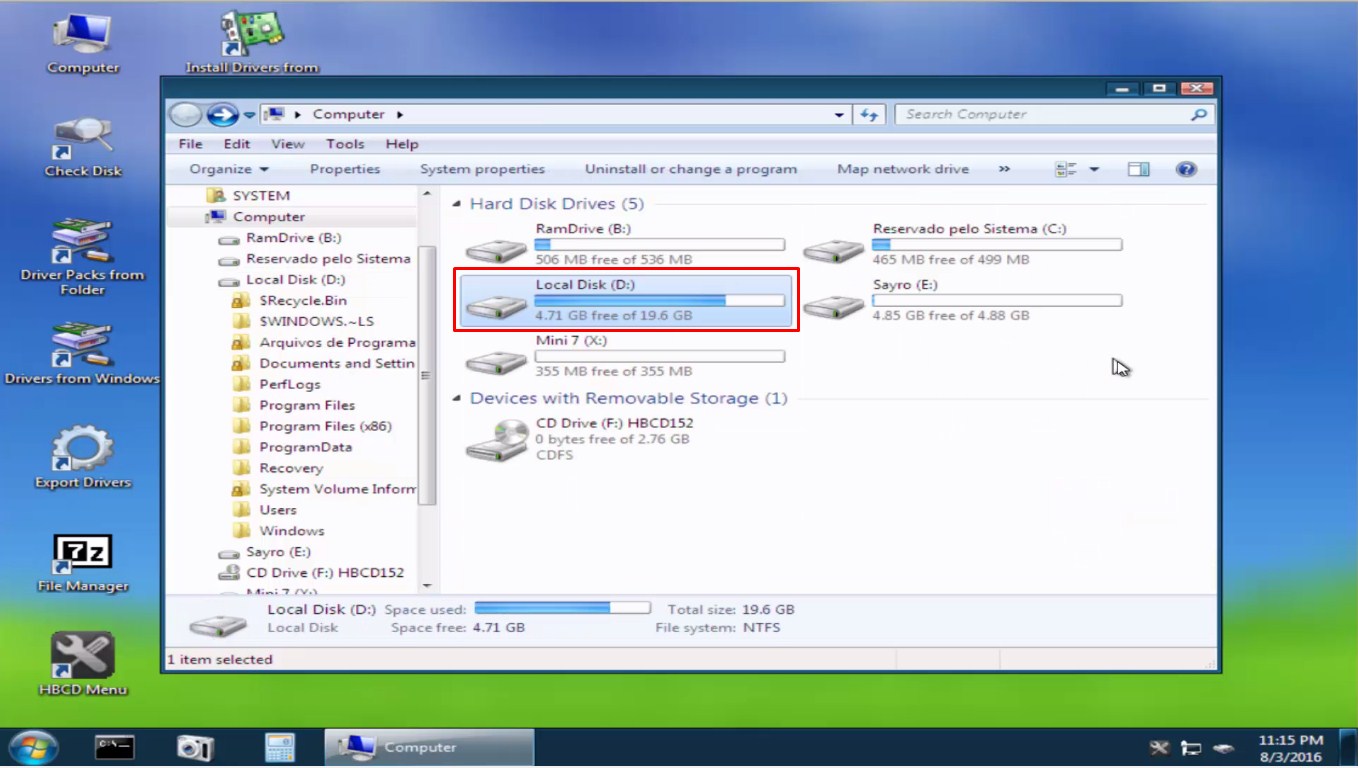
Task: Click Uninstall or change a program
Action: [x=691, y=169]
